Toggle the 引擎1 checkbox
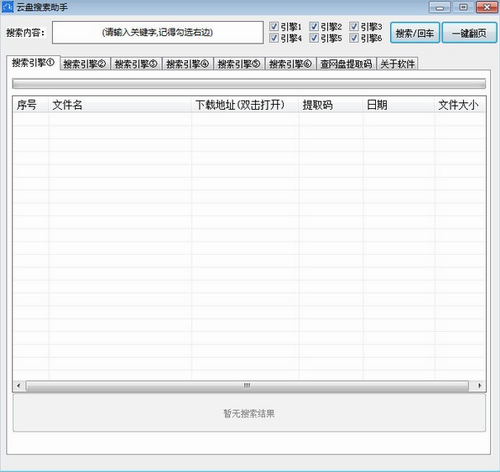The width and height of the screenshot is (500, 472). pos(274,26)
